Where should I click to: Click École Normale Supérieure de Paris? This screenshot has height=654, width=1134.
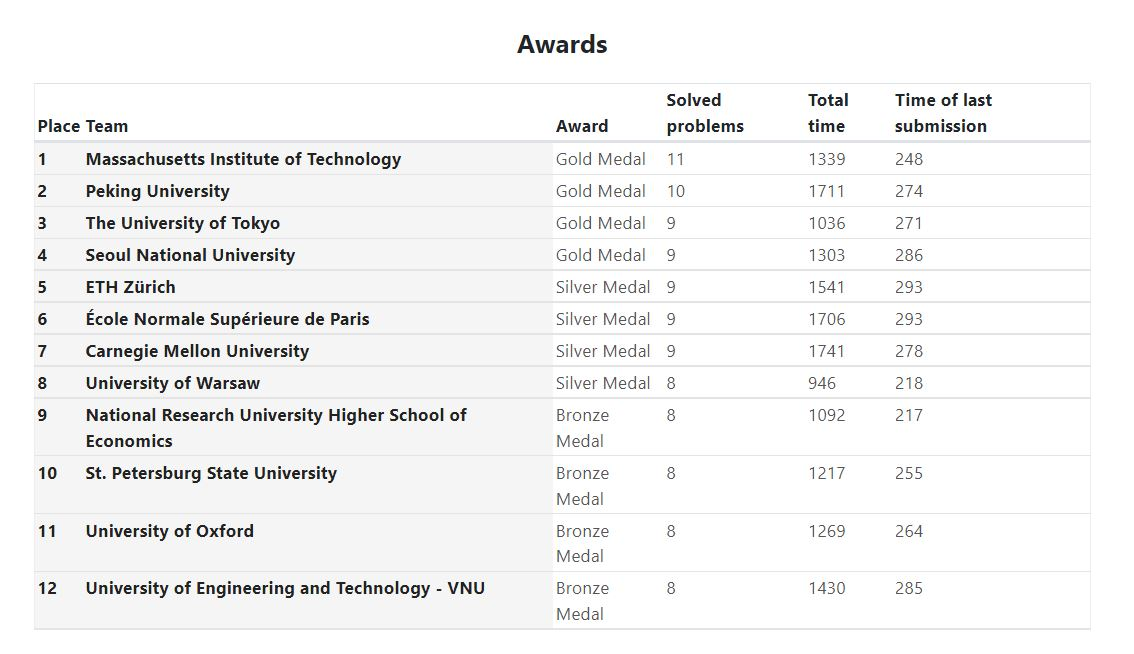(x=227, y=319)
